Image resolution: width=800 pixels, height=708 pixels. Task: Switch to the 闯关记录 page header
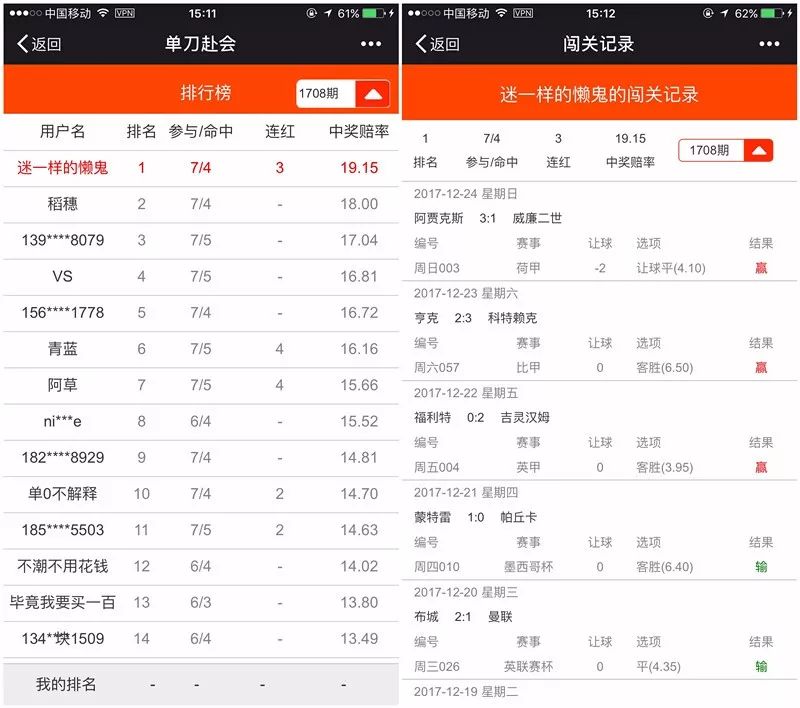600,44
